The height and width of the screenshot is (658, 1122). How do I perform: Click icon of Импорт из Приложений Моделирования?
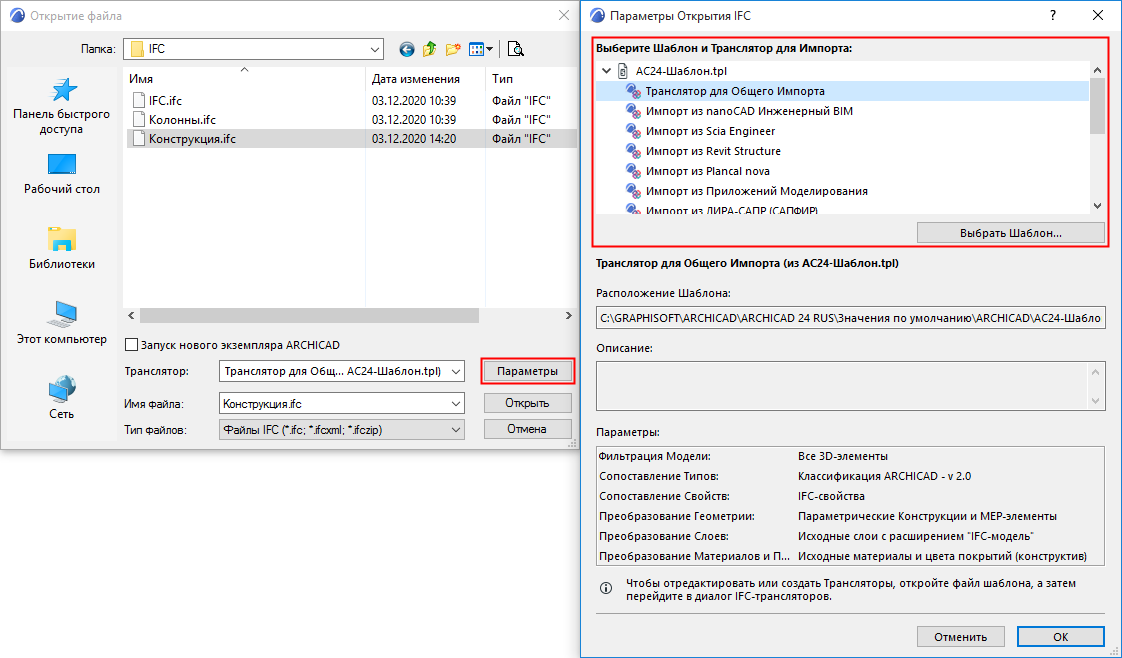(633, 191)
